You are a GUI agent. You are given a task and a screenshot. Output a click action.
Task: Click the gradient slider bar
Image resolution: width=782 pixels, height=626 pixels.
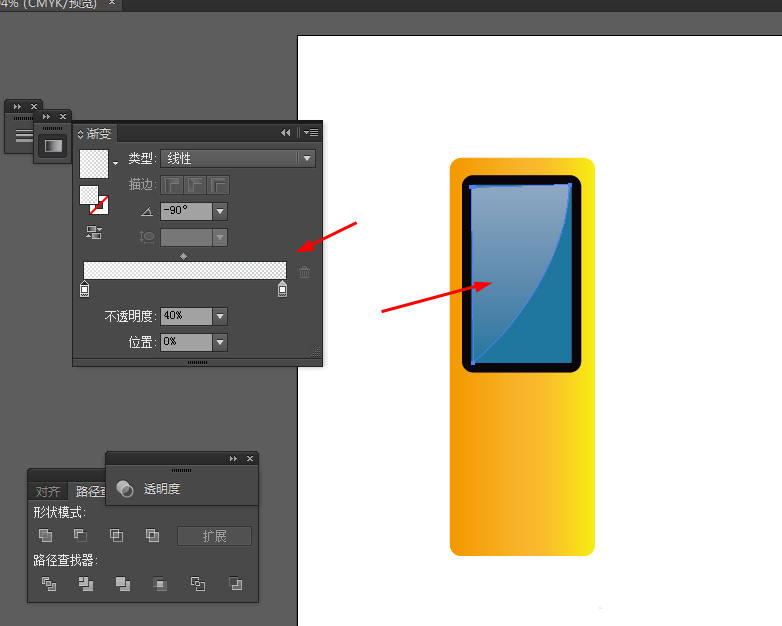[x=185, y=270]
